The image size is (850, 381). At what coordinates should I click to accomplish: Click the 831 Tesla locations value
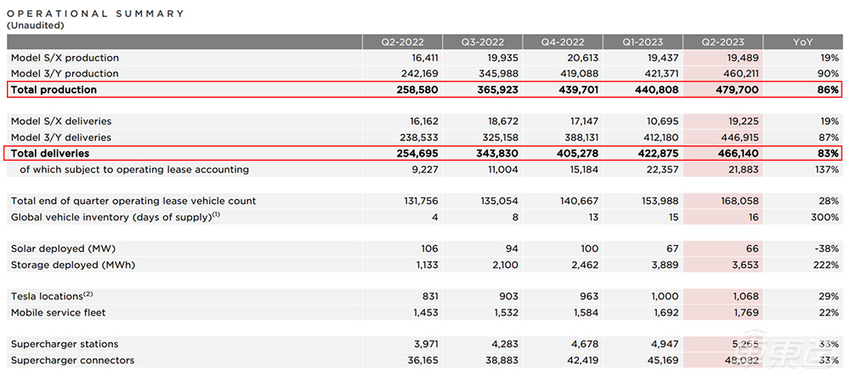point(430,296)
